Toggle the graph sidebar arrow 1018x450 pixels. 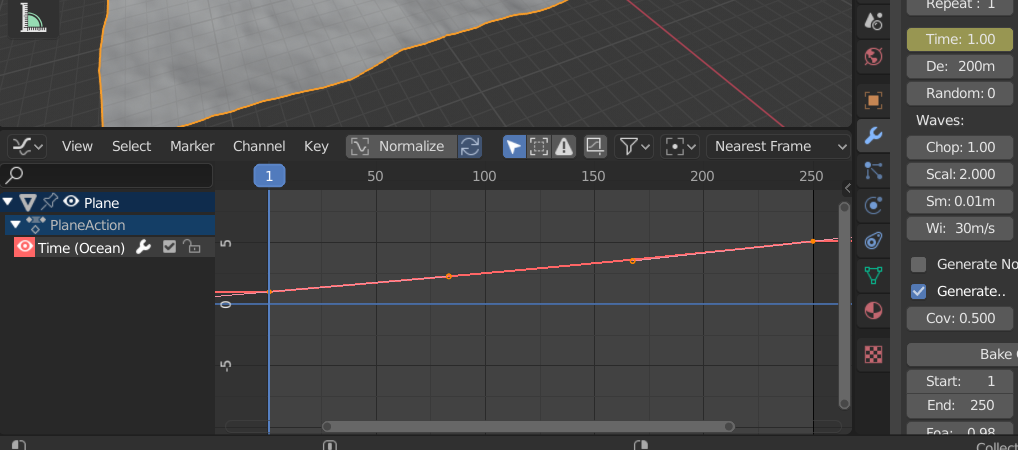tap(847, 188)
